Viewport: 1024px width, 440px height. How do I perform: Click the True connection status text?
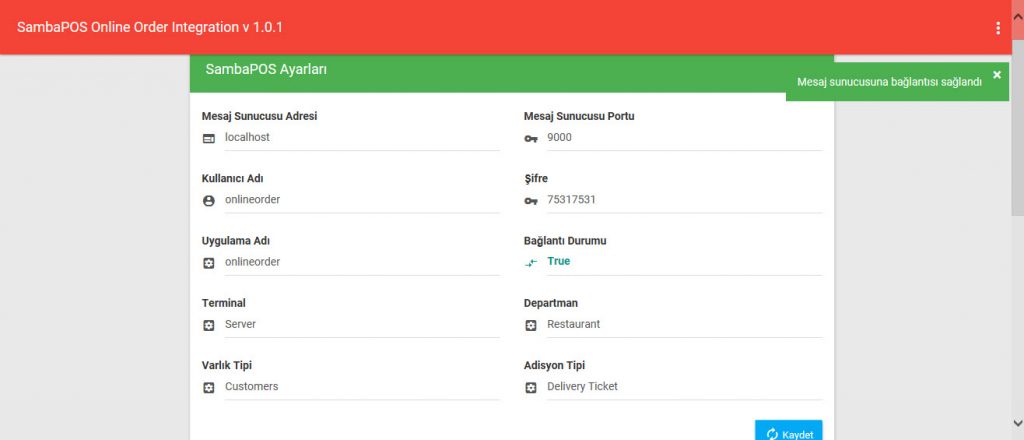pos(559,261)
